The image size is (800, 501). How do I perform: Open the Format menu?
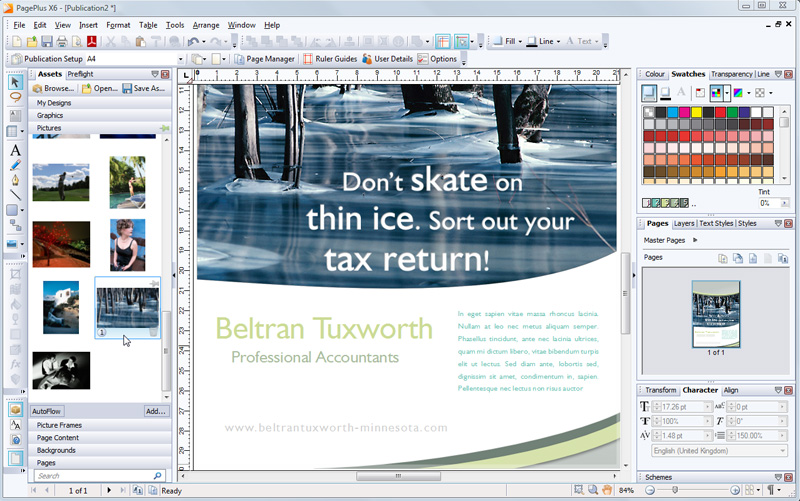point(118,25)
